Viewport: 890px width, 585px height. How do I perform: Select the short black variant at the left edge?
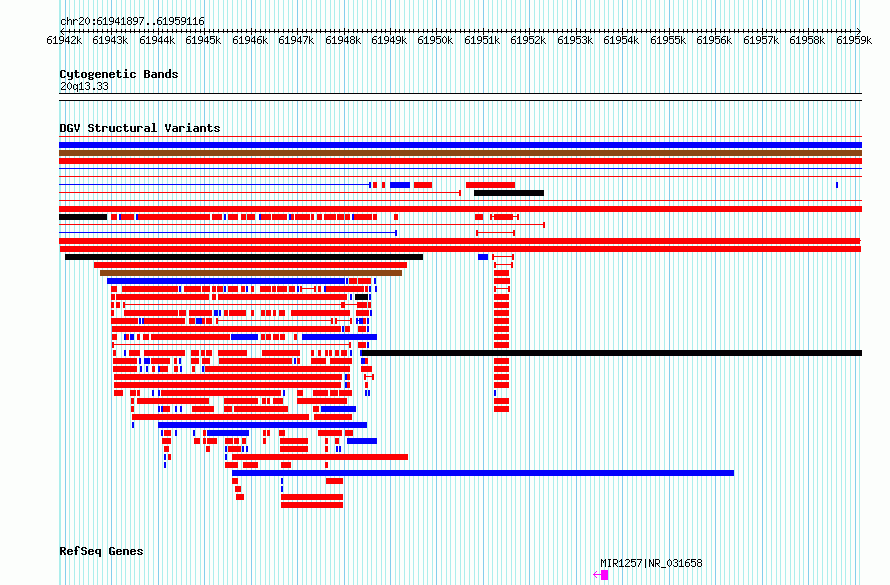point(83,217)
